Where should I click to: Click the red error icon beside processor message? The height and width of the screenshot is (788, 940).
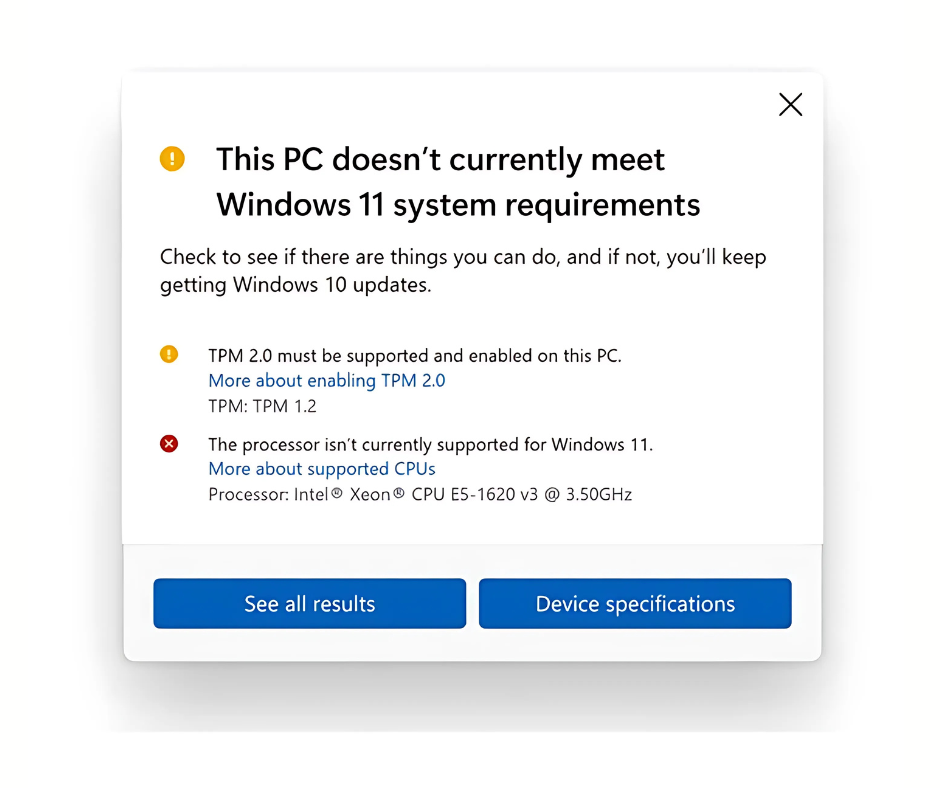point(169,444)
